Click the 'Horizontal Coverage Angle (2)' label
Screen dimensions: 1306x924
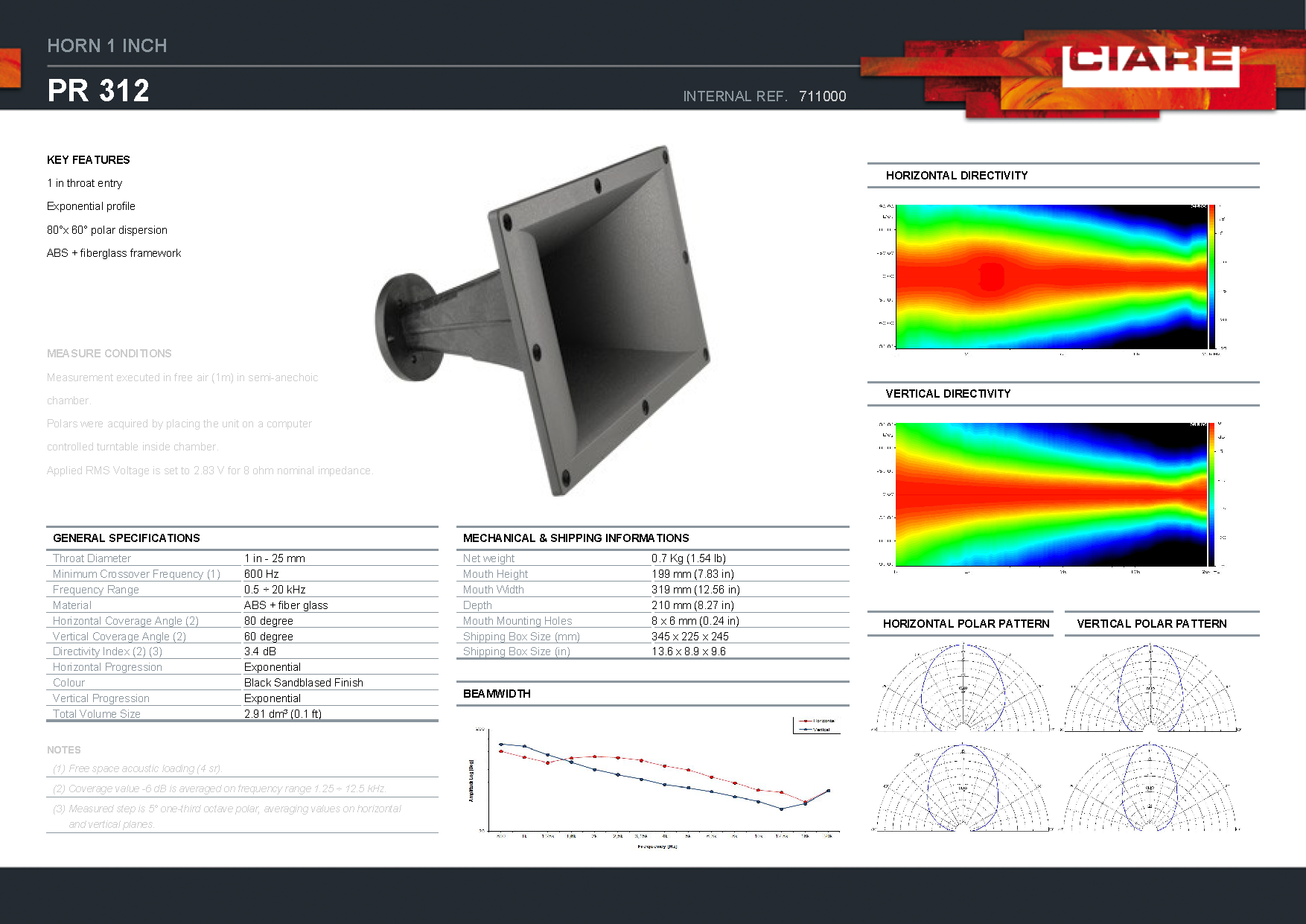pos(126,621)
